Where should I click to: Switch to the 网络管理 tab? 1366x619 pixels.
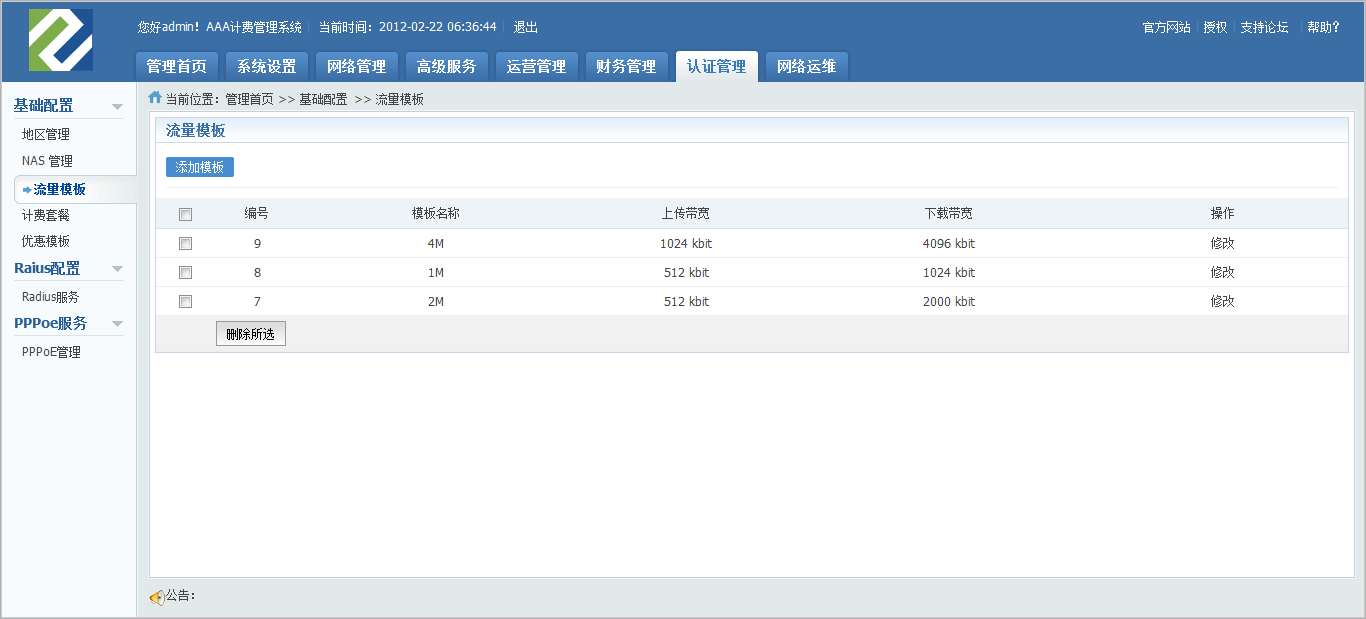tap(356, 66)
